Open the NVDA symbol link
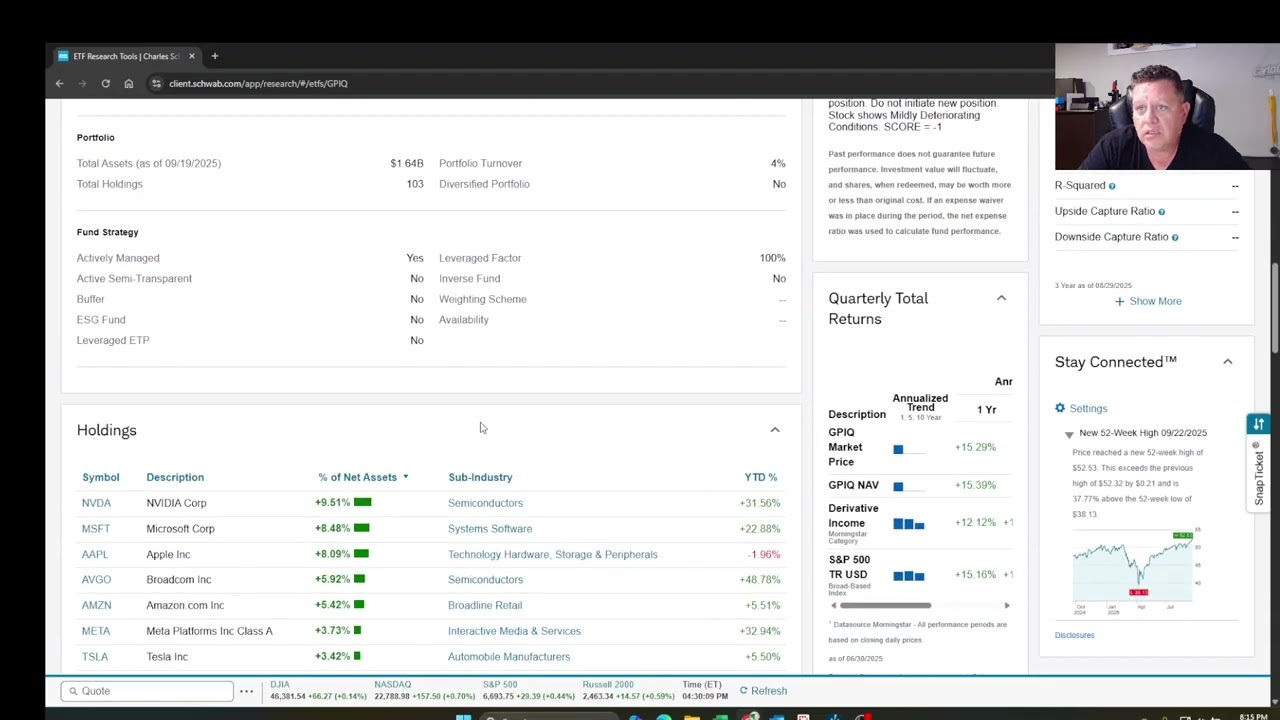Viewport: 1280px width, 720px height. click(x=96, y=503)
